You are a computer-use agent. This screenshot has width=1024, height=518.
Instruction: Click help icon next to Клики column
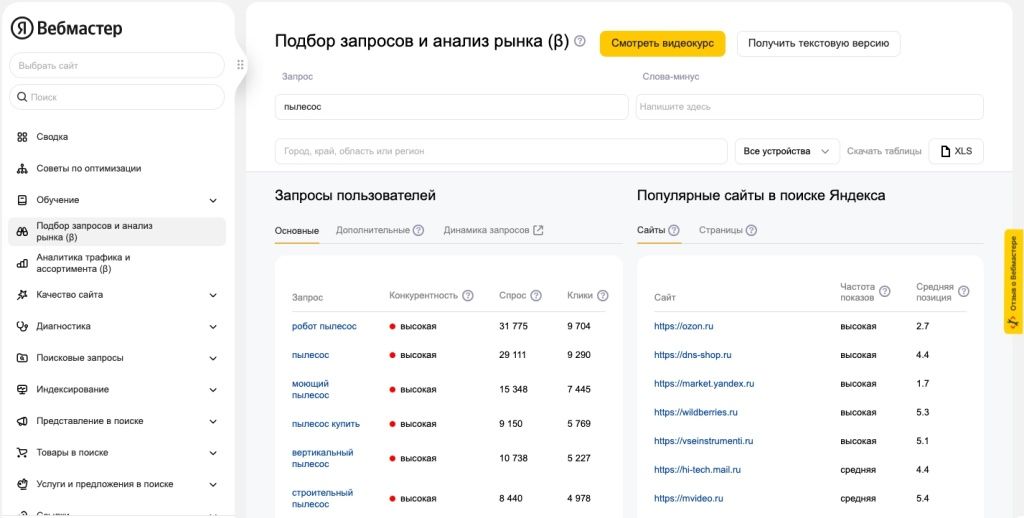[602, 295]
